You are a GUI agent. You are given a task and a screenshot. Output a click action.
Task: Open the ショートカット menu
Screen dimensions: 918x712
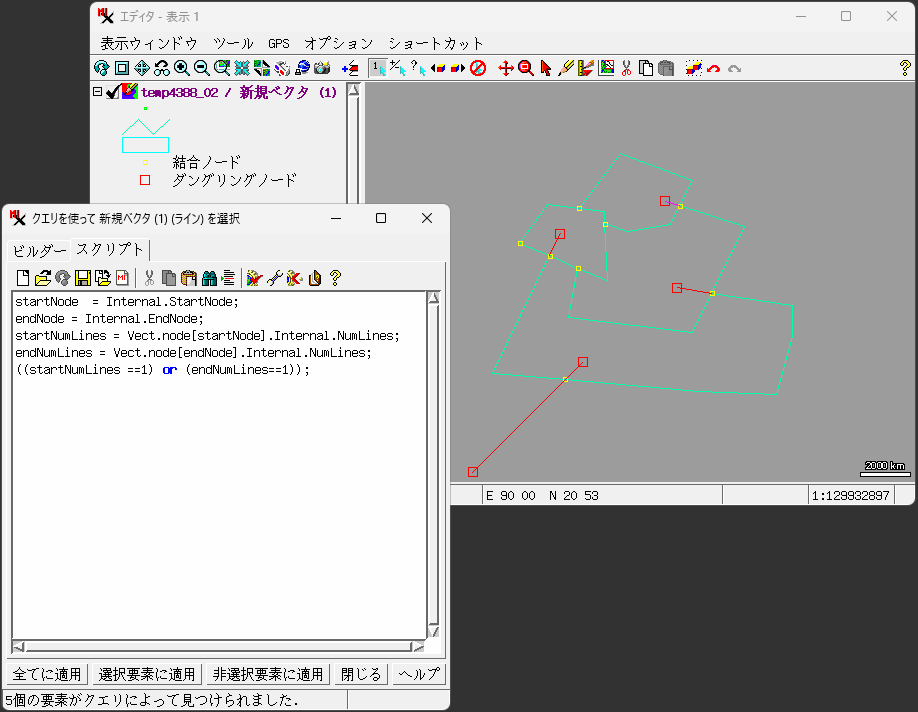(x=436, y=43)
